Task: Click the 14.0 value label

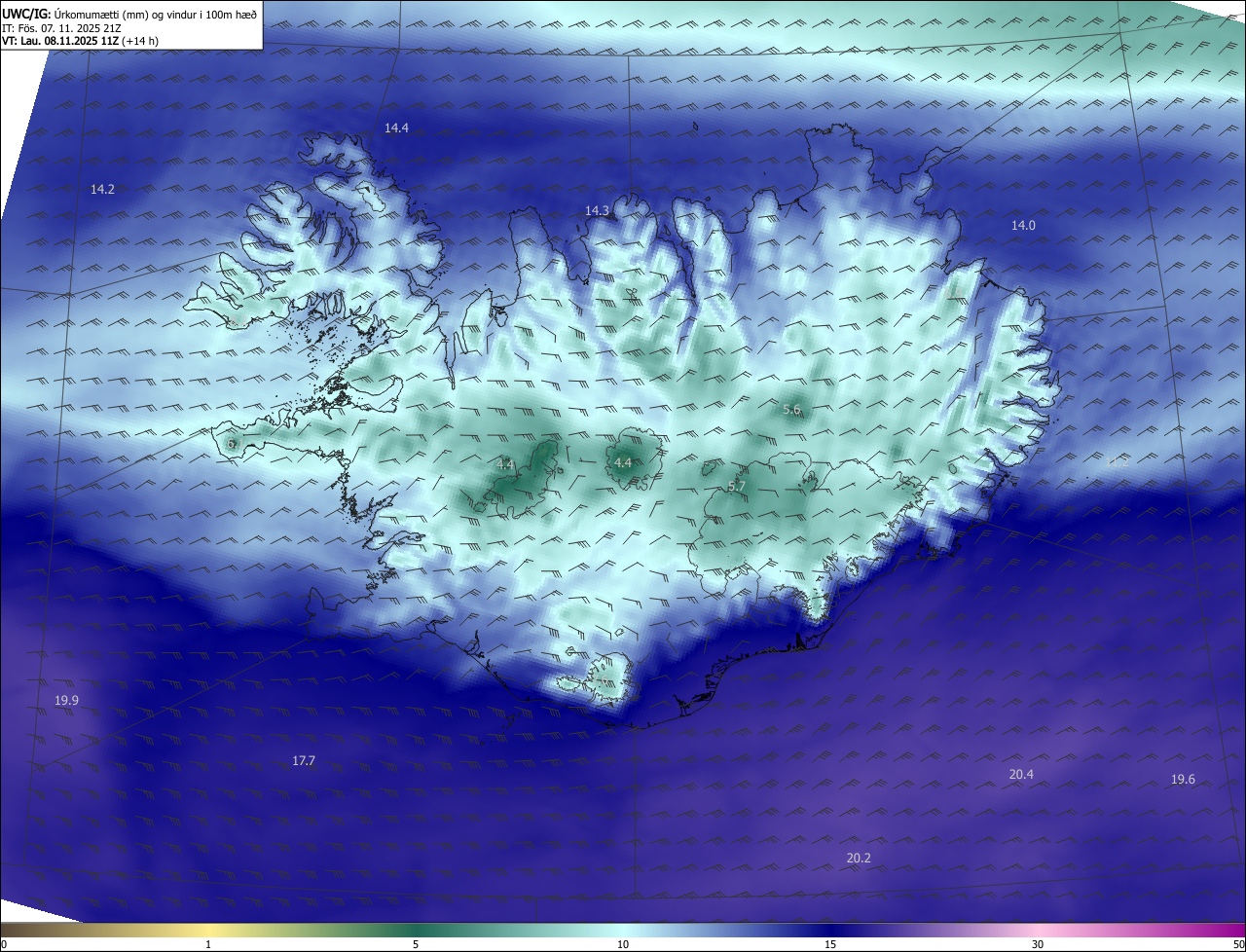Action: tap(1023, 225)
